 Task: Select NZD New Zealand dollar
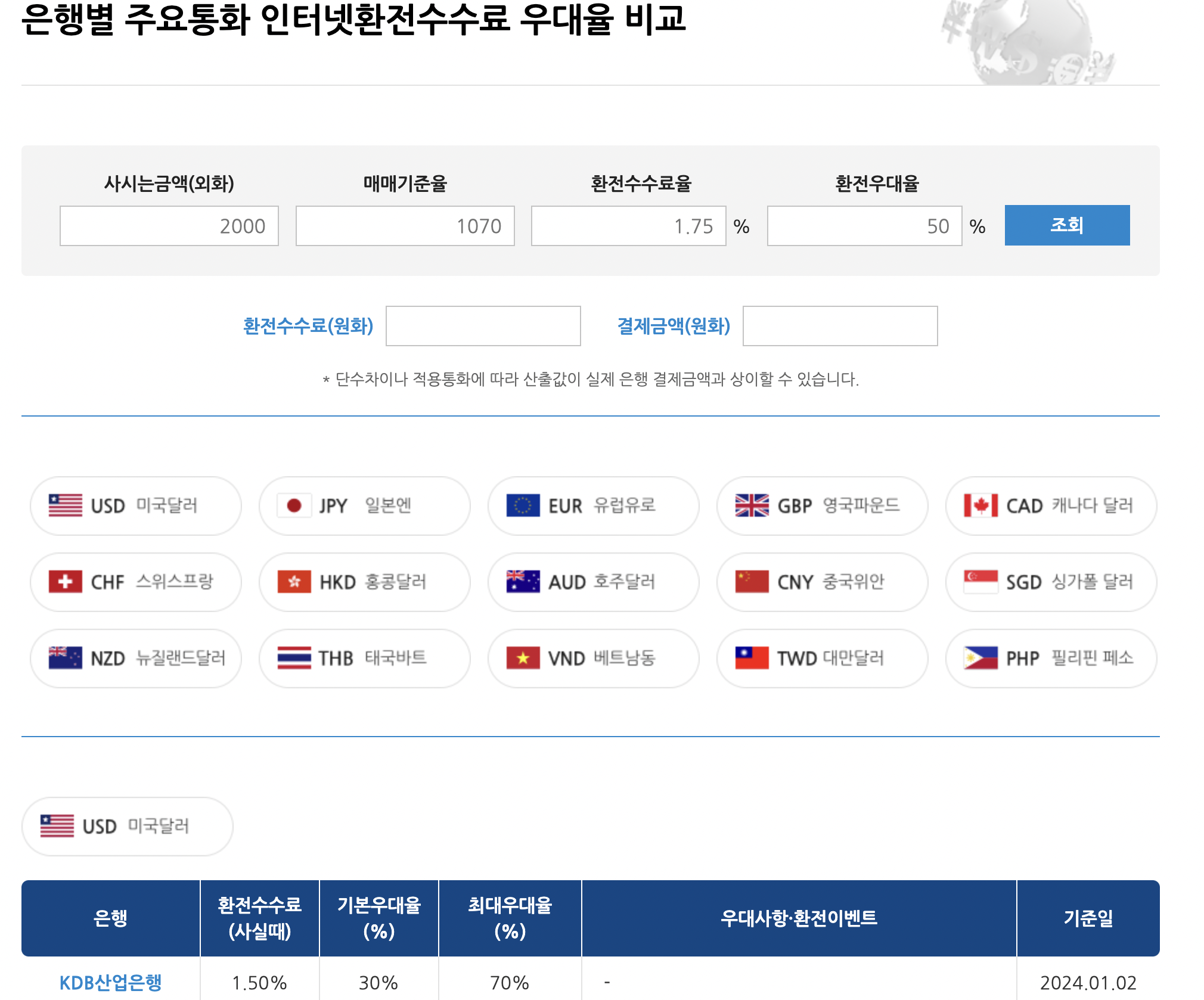tap(135, 659)
